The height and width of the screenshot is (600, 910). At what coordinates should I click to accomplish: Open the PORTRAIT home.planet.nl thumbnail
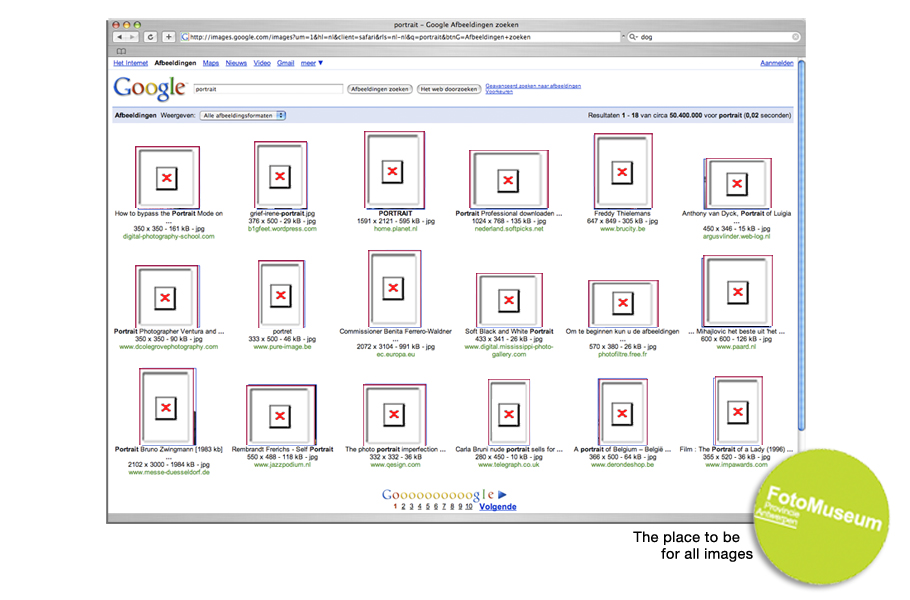[x=394, y=170]
